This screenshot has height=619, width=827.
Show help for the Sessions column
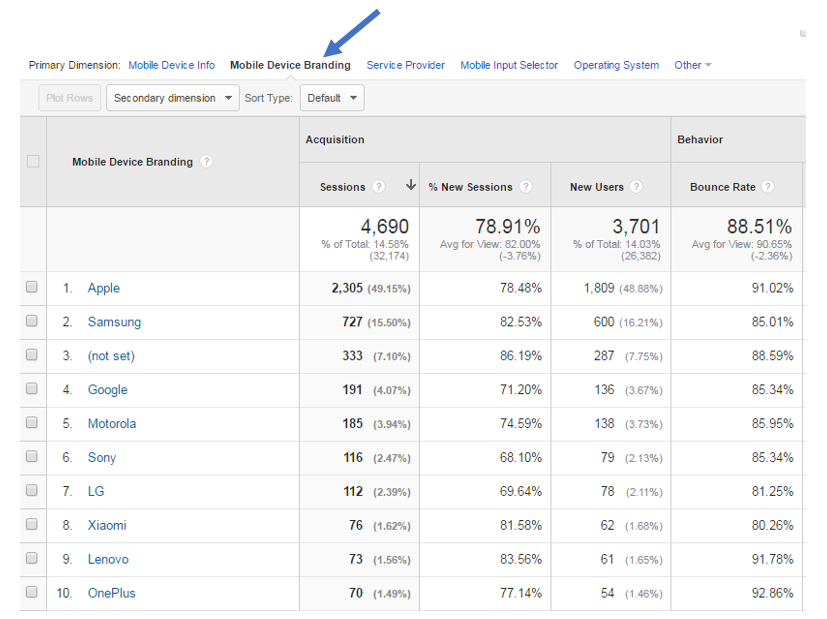coord(378,187)
